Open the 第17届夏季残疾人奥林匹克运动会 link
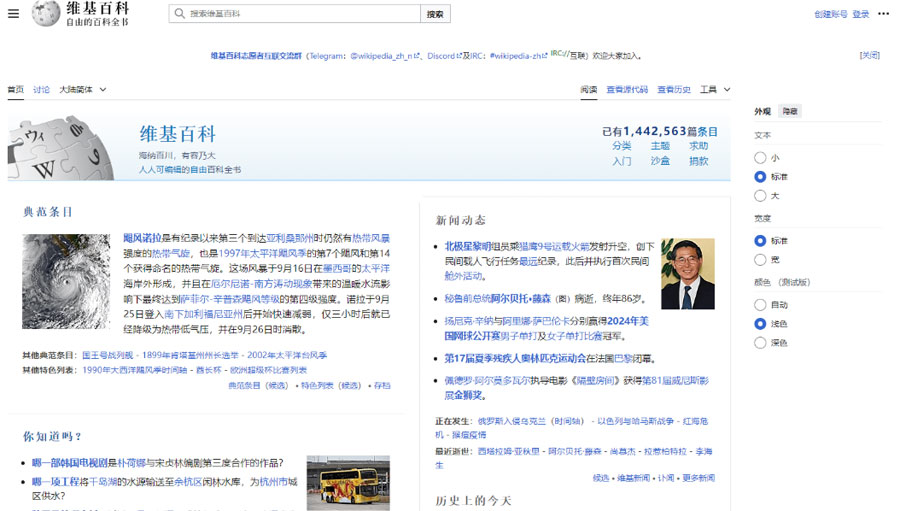This screenshot has height=511, width=900. (x=515, y=358)
